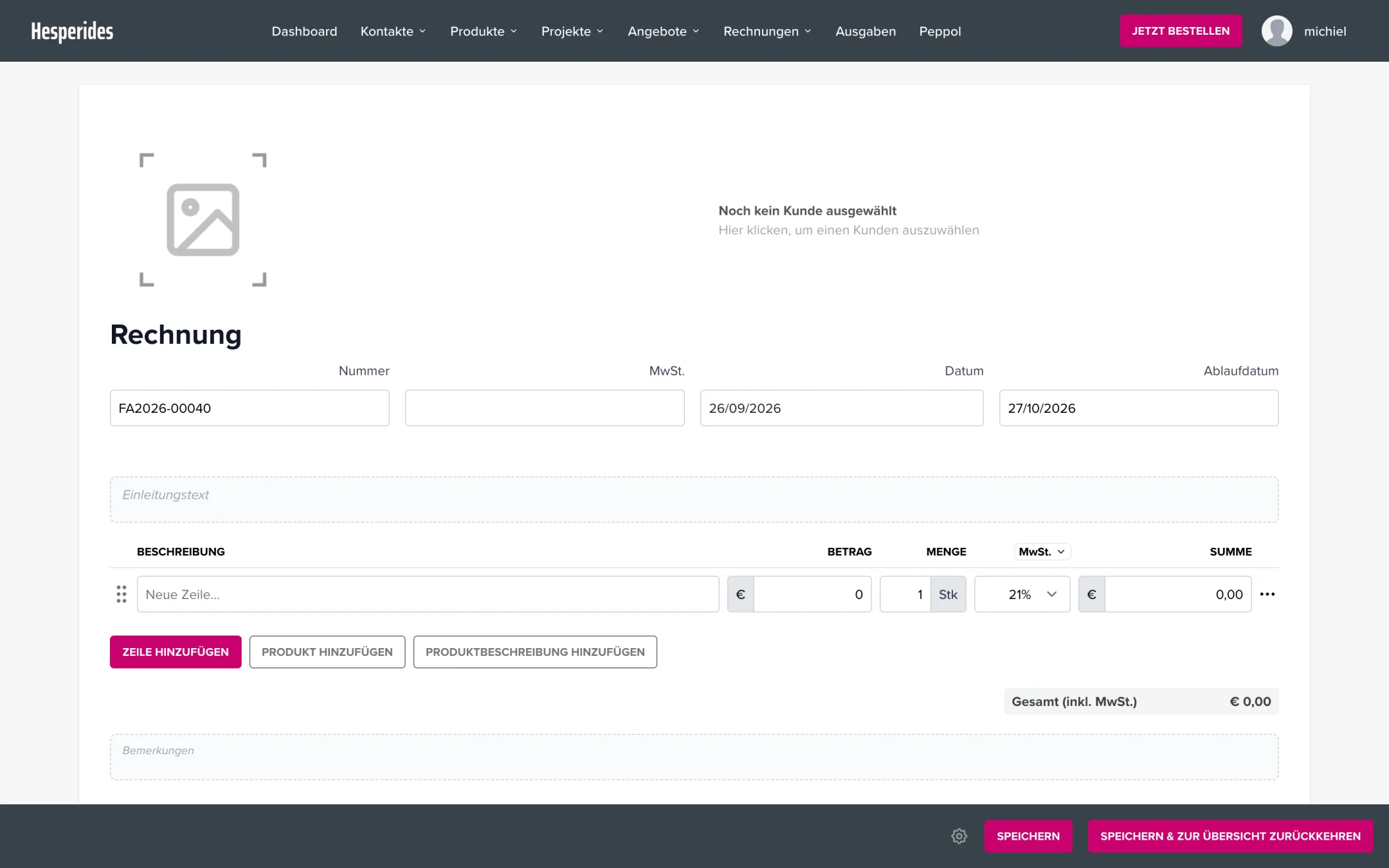Open the three-dot line options menu
This screenshot has width=1389, height=868.
click(x=1267, y=594)
